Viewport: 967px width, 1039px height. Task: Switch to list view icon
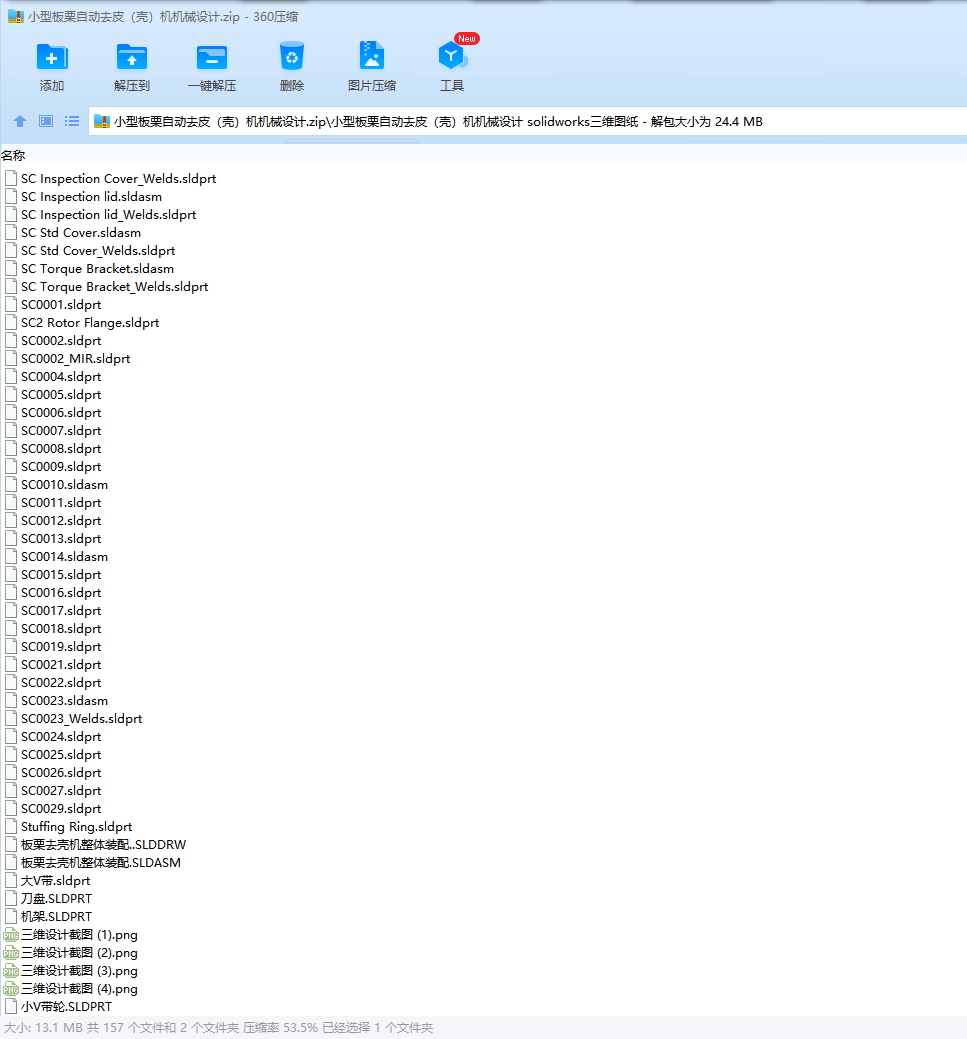pos(72,121)
